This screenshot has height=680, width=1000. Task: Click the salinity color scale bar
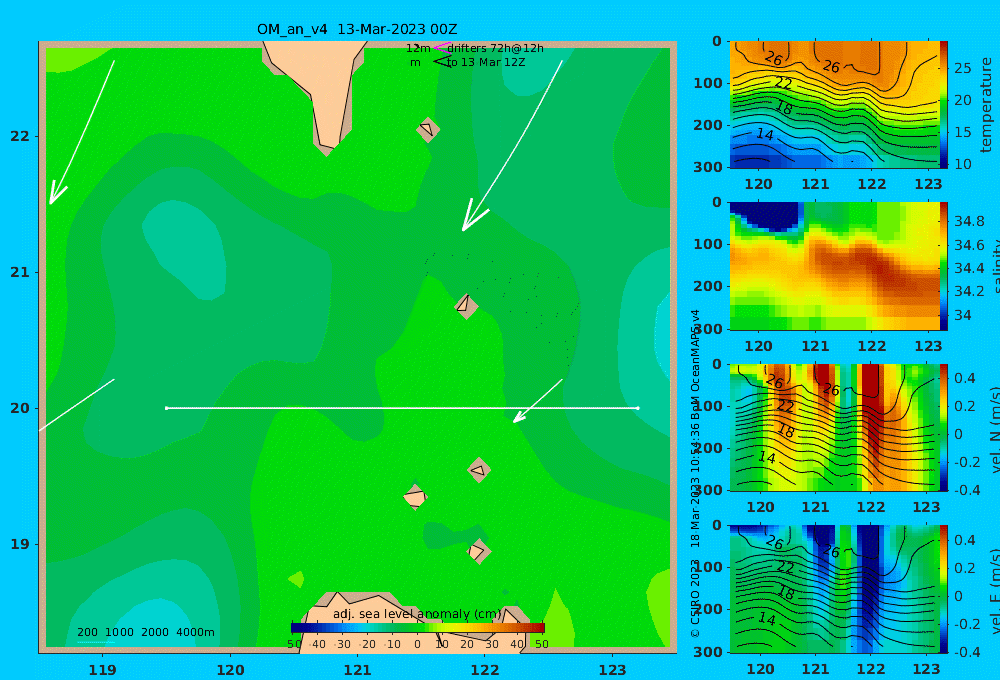pos(944,266)
